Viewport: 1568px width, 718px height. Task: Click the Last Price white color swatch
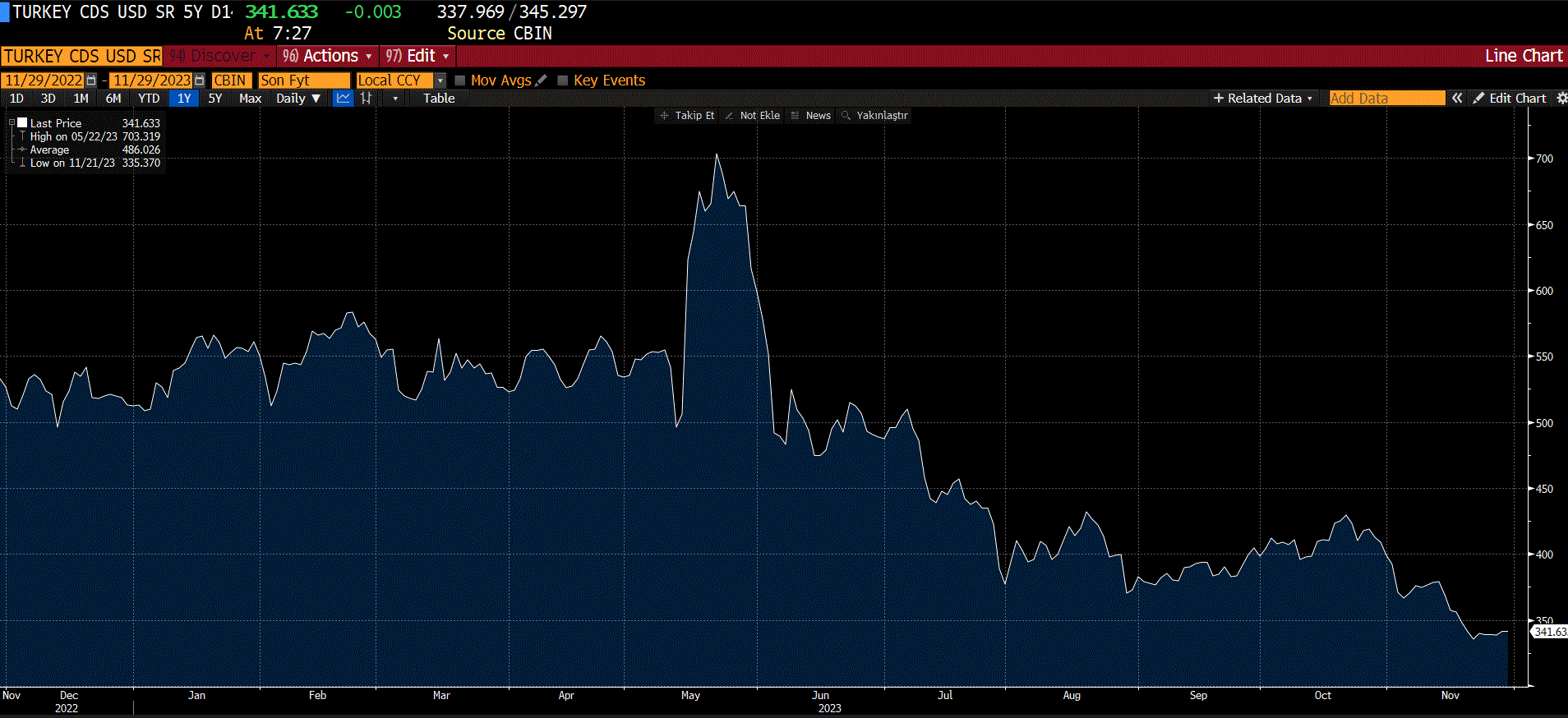coord(23,123)
